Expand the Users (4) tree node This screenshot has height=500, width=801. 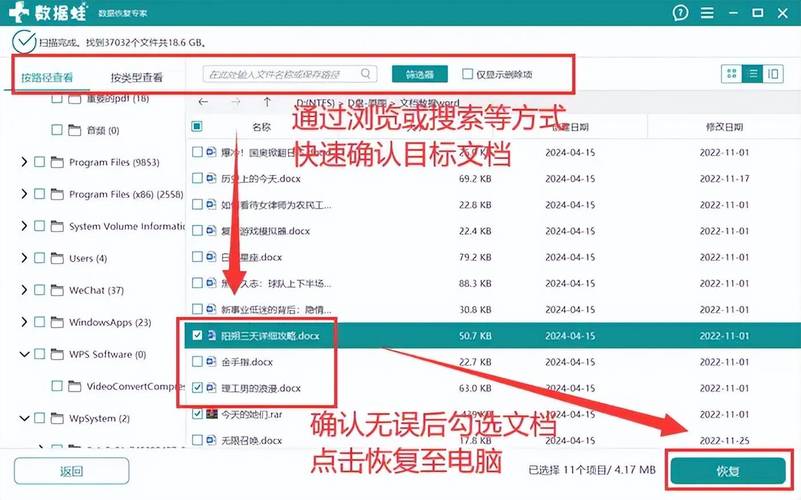[x=24, y=258]
